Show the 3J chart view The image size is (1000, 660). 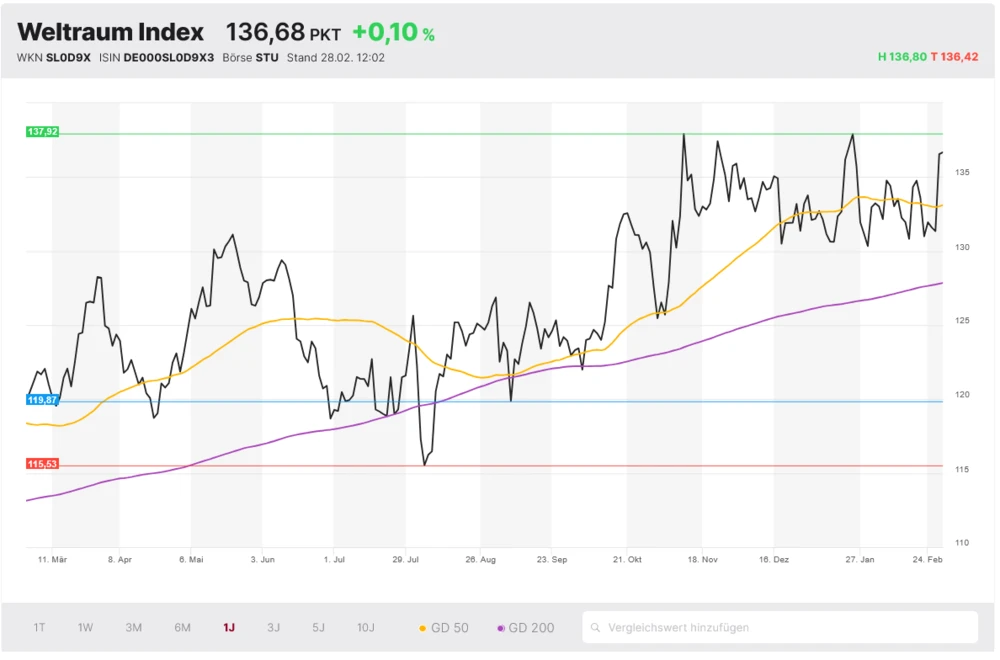pos(273,627)
